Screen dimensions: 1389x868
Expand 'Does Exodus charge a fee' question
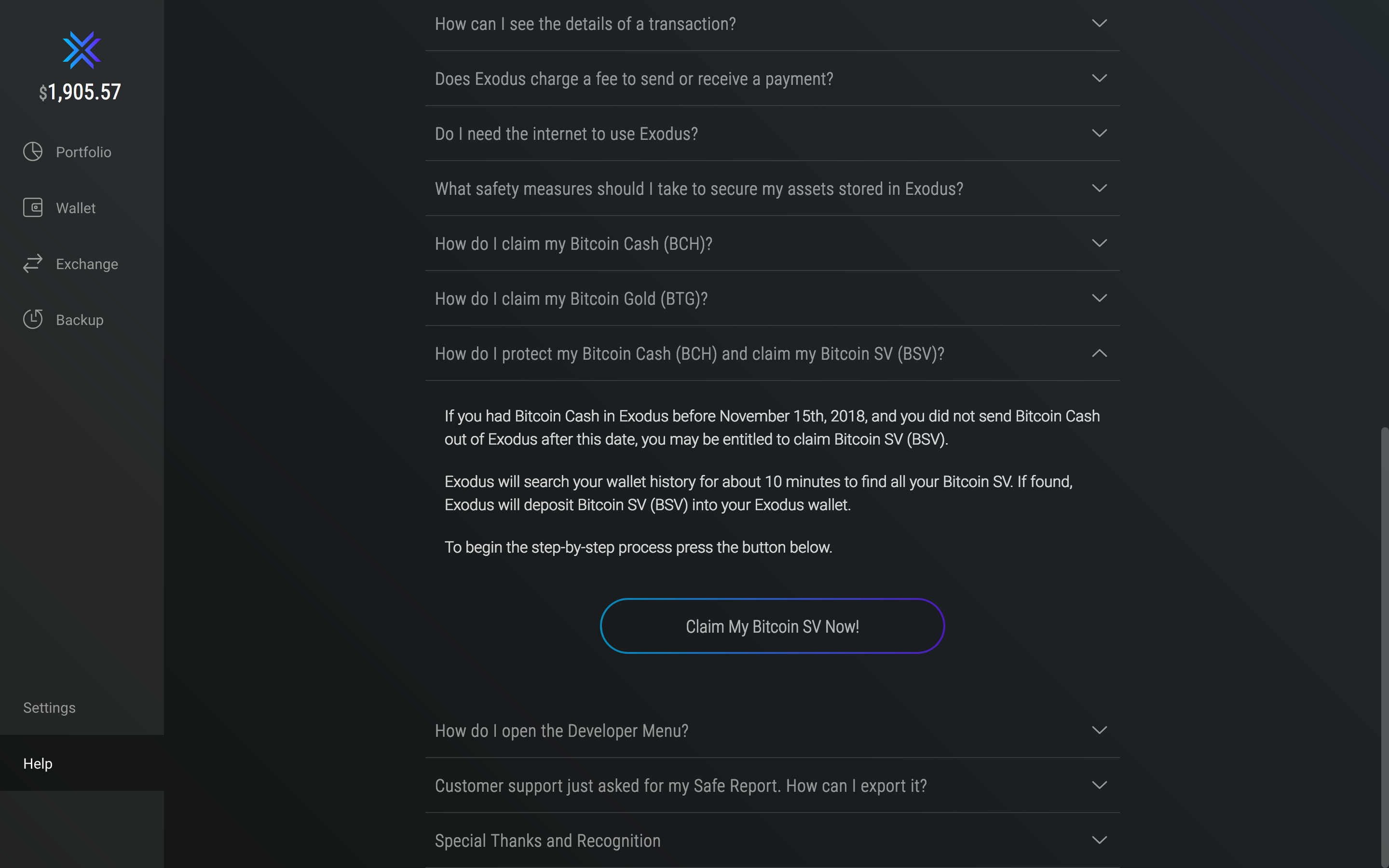click(772, 79)
